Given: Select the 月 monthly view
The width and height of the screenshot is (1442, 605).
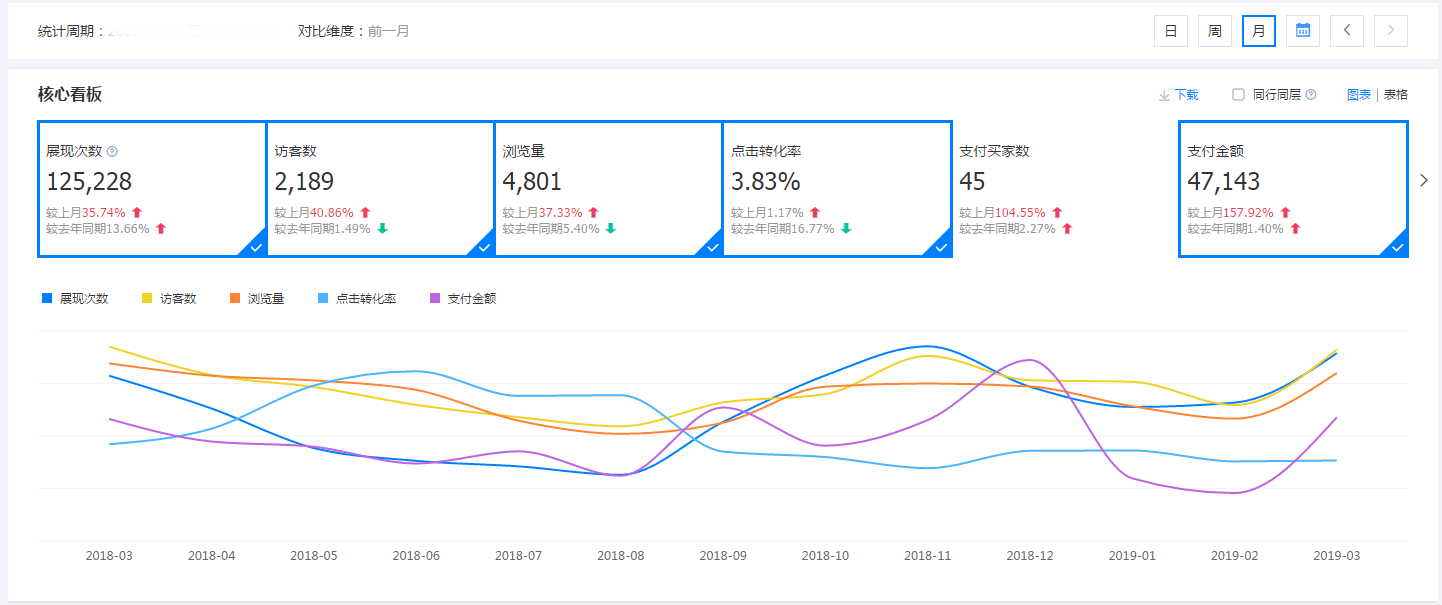Looking at the screenshot, I should (1258, 31).
